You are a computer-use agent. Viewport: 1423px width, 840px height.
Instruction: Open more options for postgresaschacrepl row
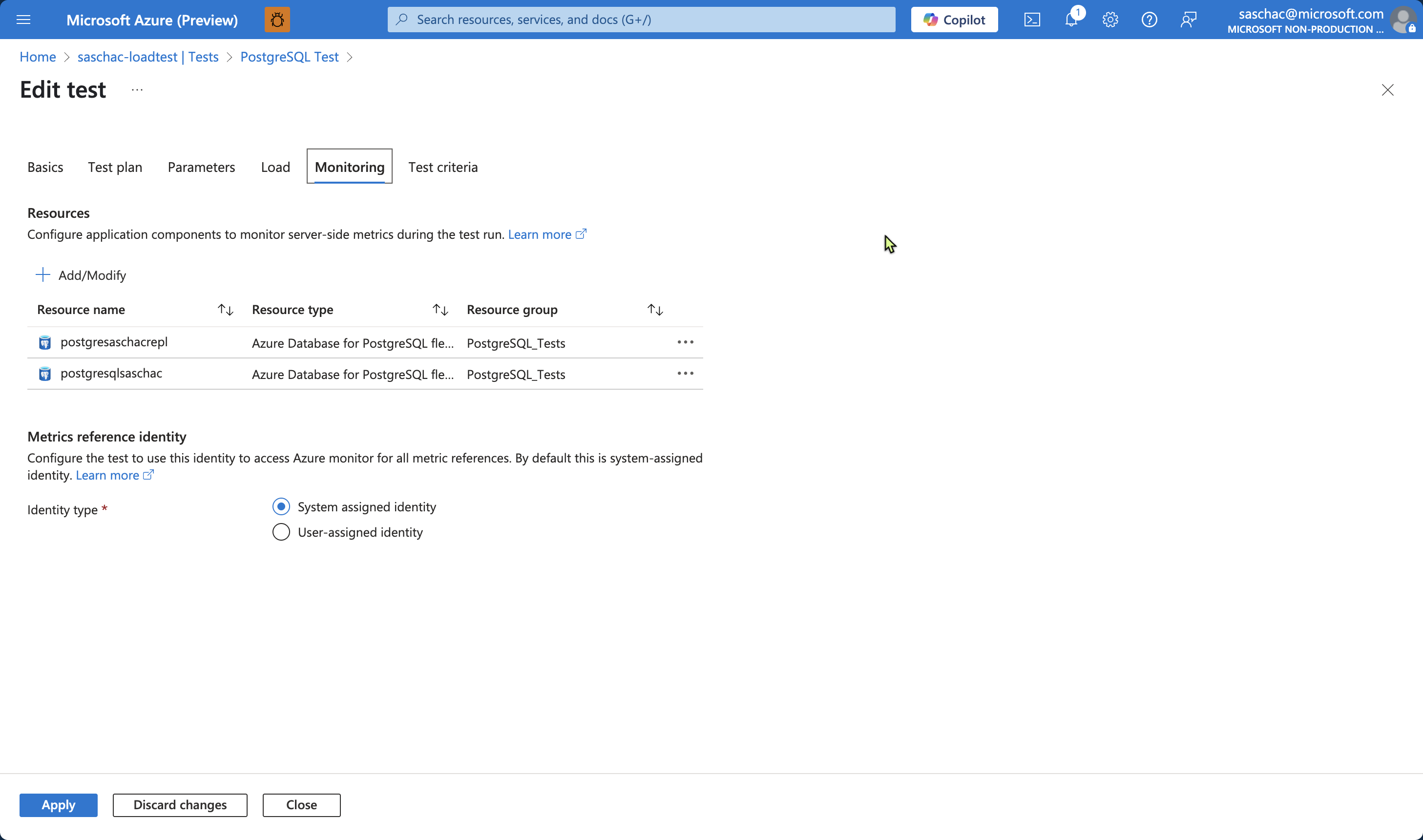685,342
